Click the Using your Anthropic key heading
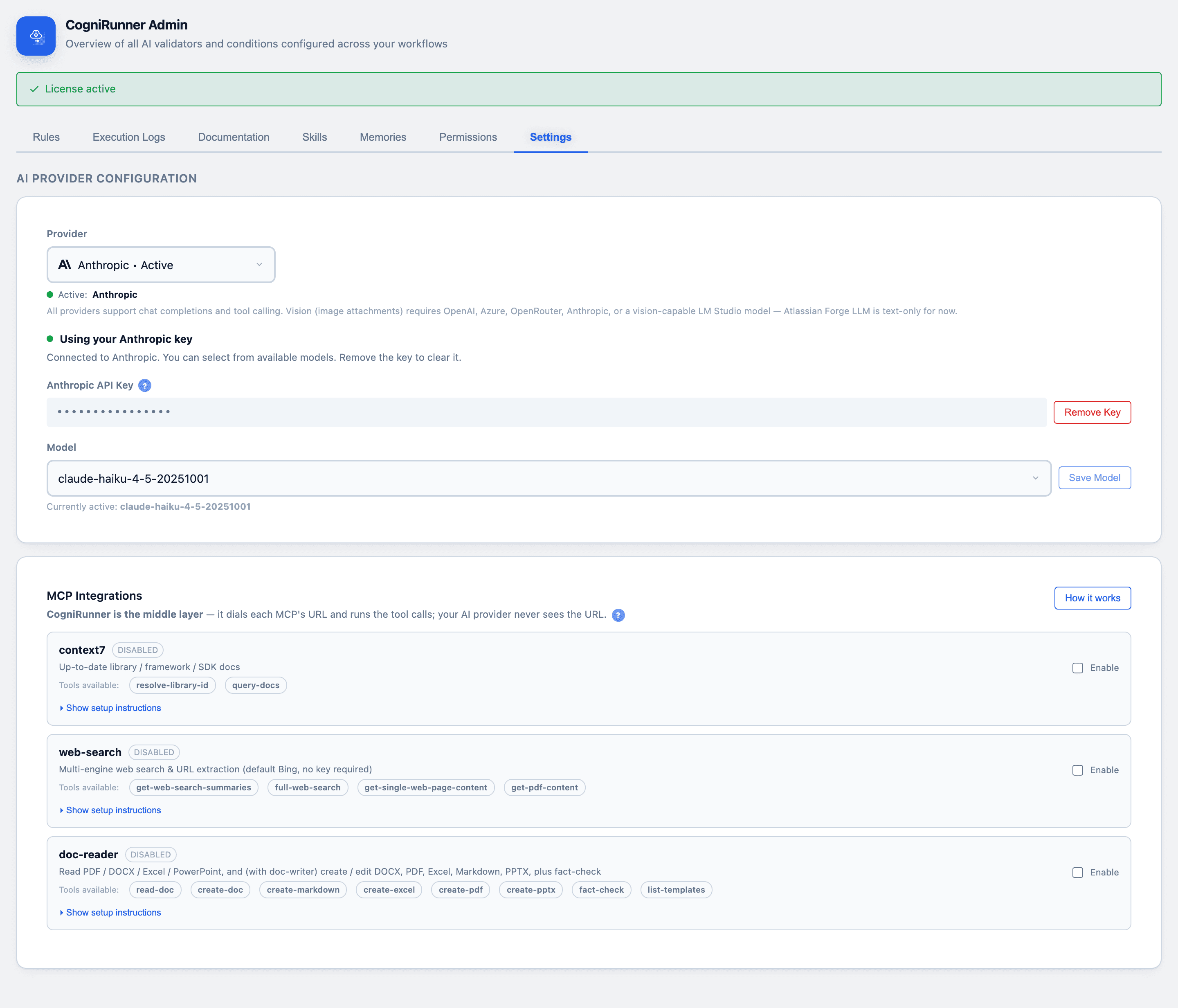The width and height of the screenshot is (1178, 1008). (x=126, y=339)
